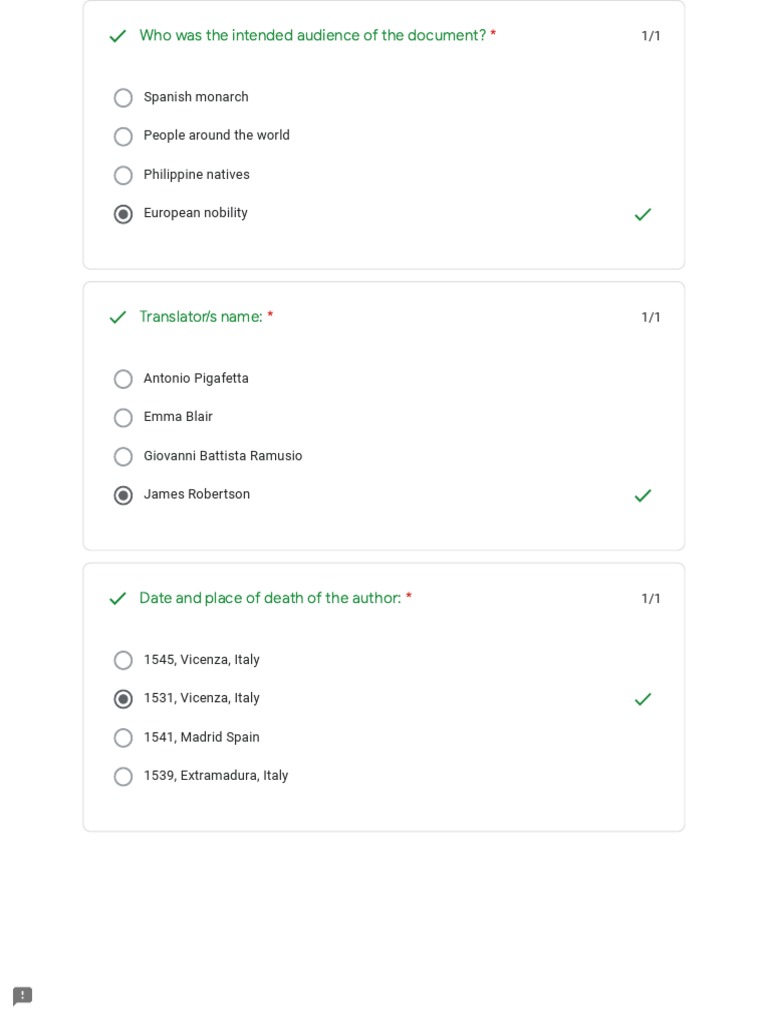Image resolution: width=768 pixels, height=1024 pixels.
Task: Select the Spanish monarch radio option
Action: 123,98
